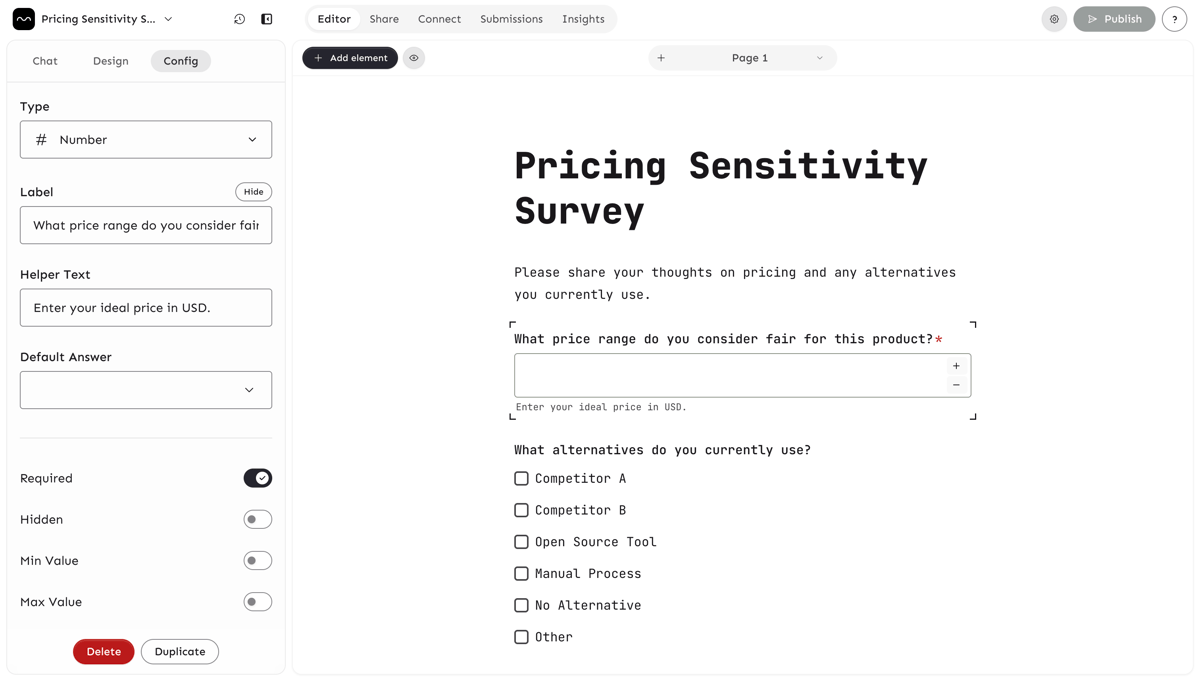This screenshot has width=1200, height=681.
Task: Enable the Min Value toggle
Action: (x=258, y=561)
